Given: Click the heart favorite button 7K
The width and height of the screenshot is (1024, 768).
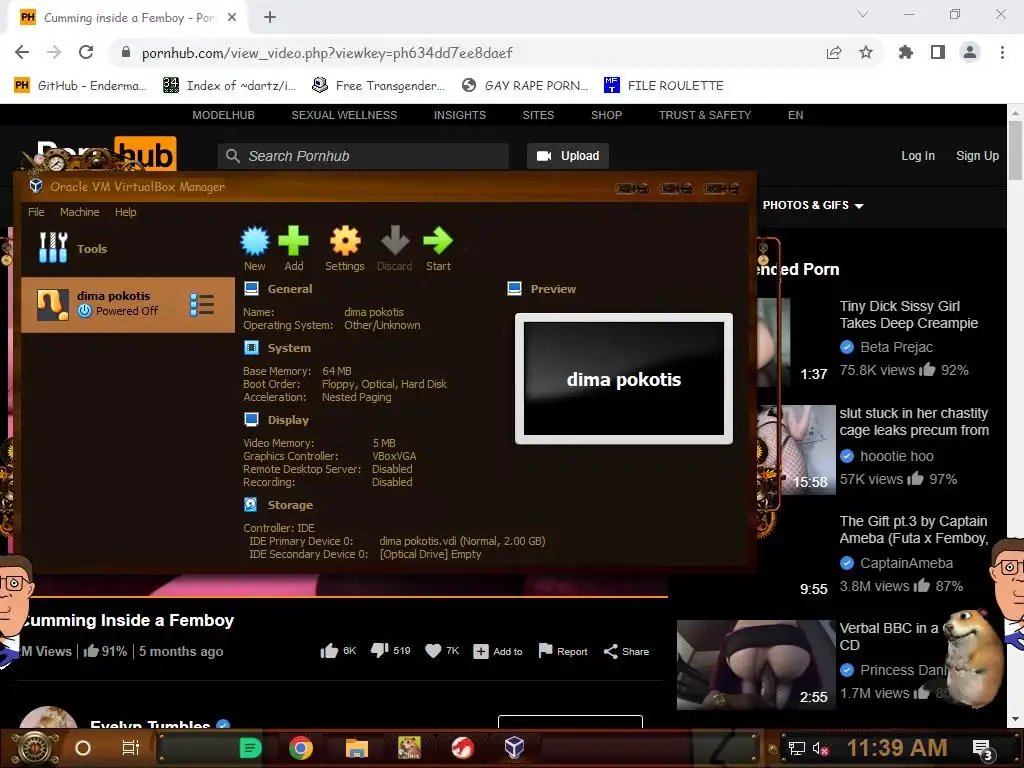Looking at the screenshot, I should point(442,650).
